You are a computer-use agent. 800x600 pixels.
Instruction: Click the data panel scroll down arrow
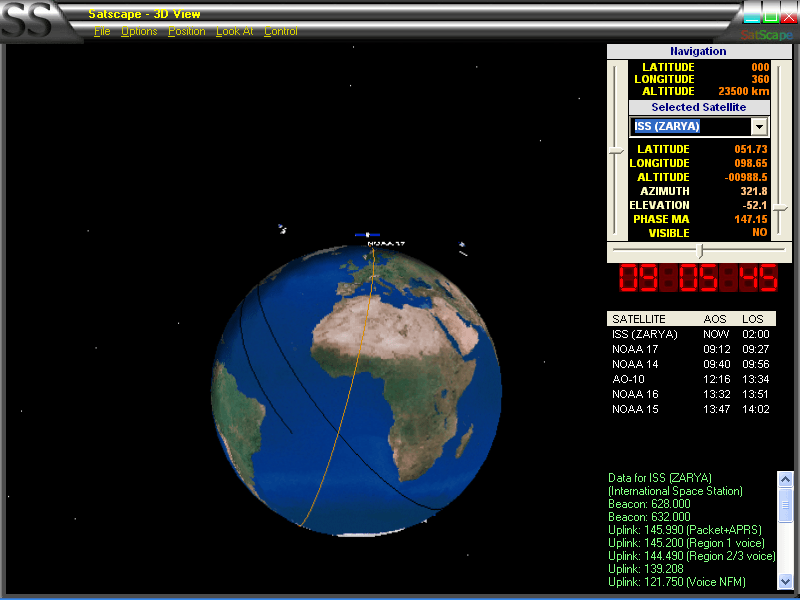coord(785,581)
